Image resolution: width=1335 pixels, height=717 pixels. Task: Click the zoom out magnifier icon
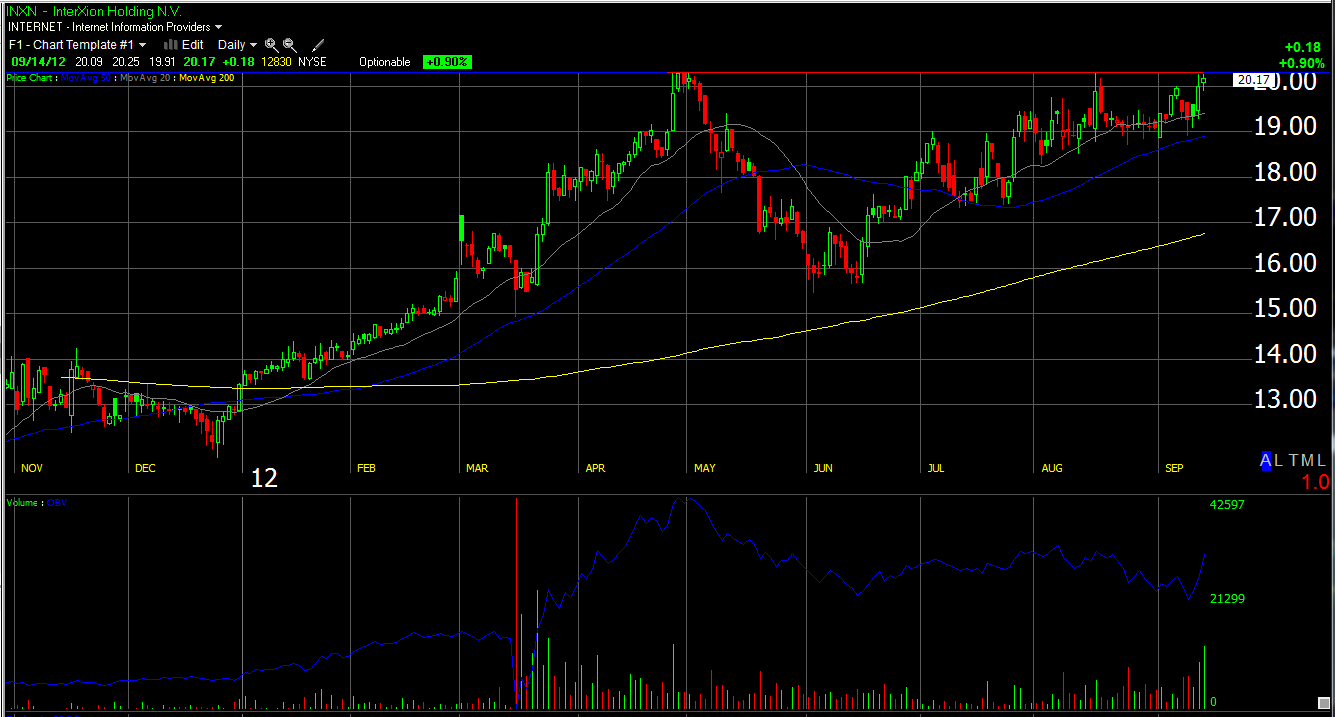click(x=290, y=45)
